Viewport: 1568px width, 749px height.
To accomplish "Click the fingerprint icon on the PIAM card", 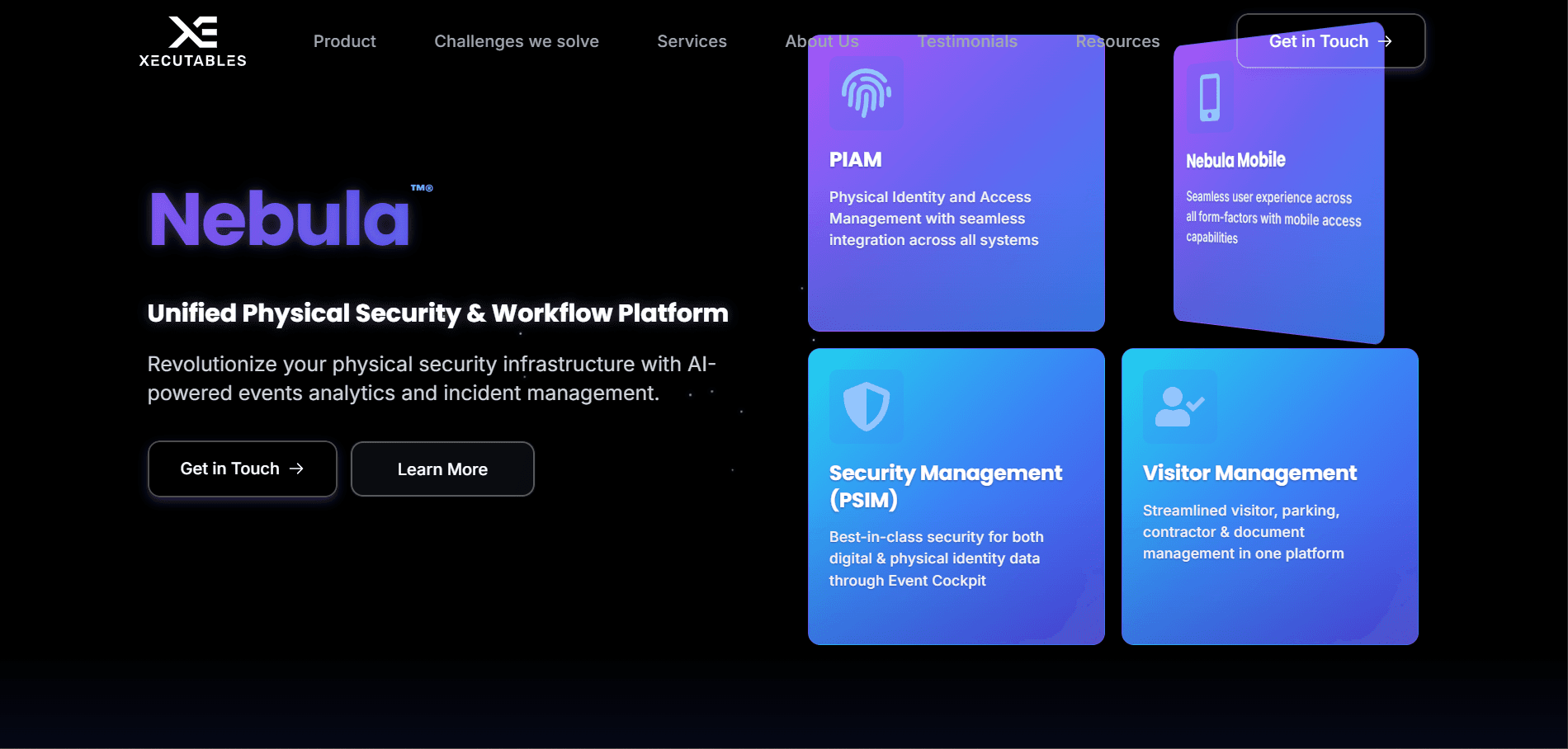I will pyautogui.click(x=866, y=92).
